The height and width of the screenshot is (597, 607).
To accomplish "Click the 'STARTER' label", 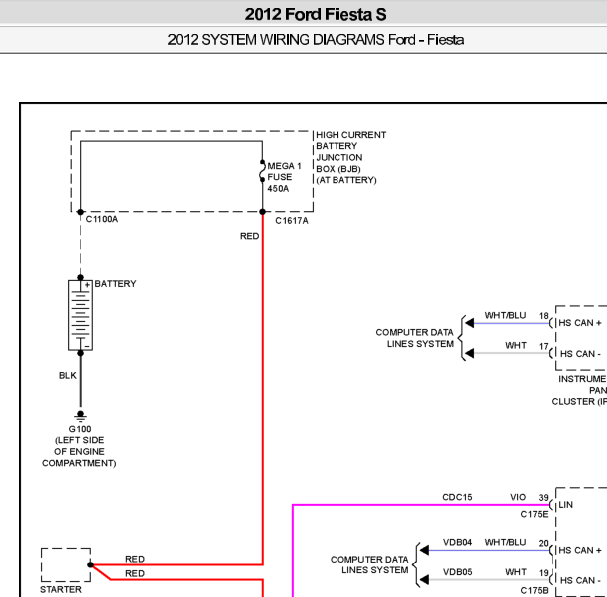I will click(61, 590).
